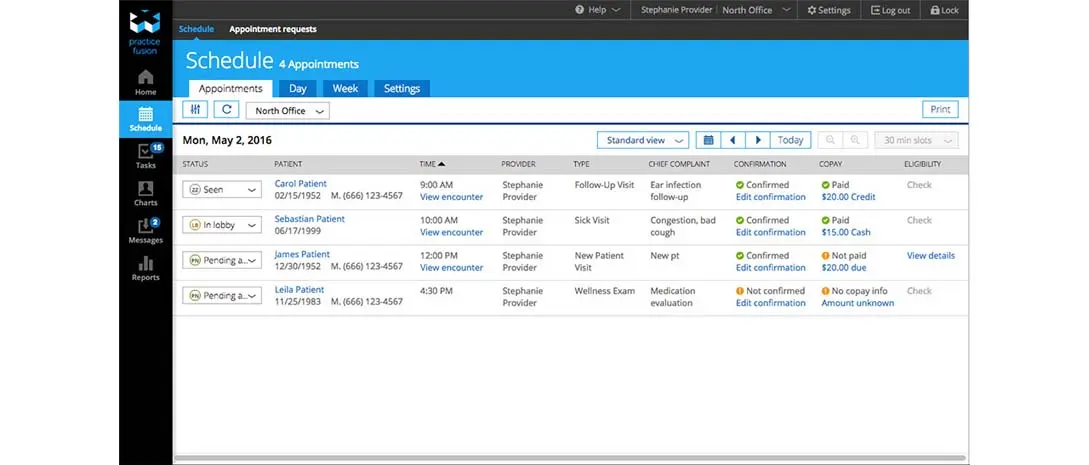Open the Messages sidebar icon

pyautogui.click(x=145, y=231)
